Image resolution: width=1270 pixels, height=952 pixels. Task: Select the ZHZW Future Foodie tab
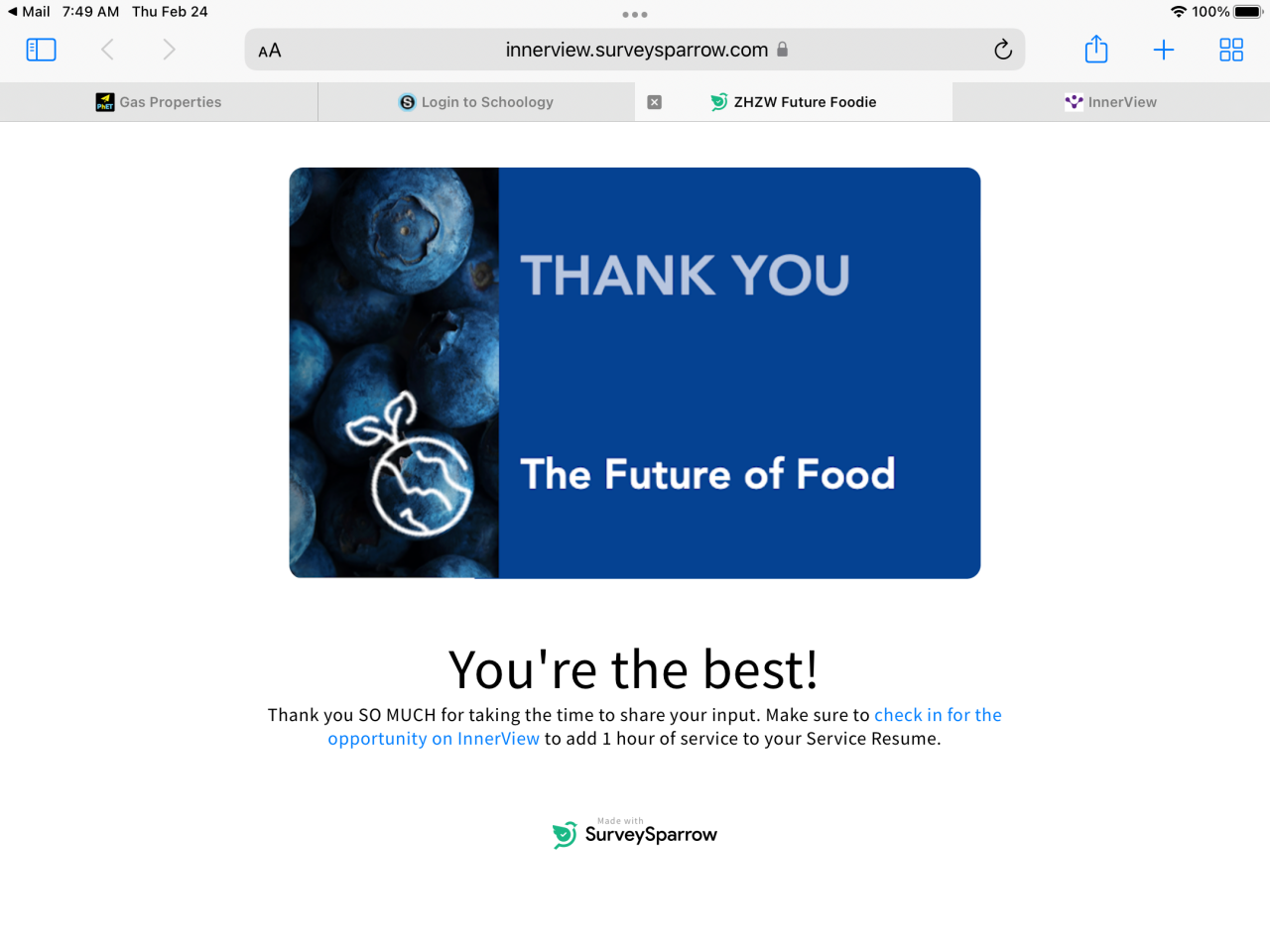point(794,102)
